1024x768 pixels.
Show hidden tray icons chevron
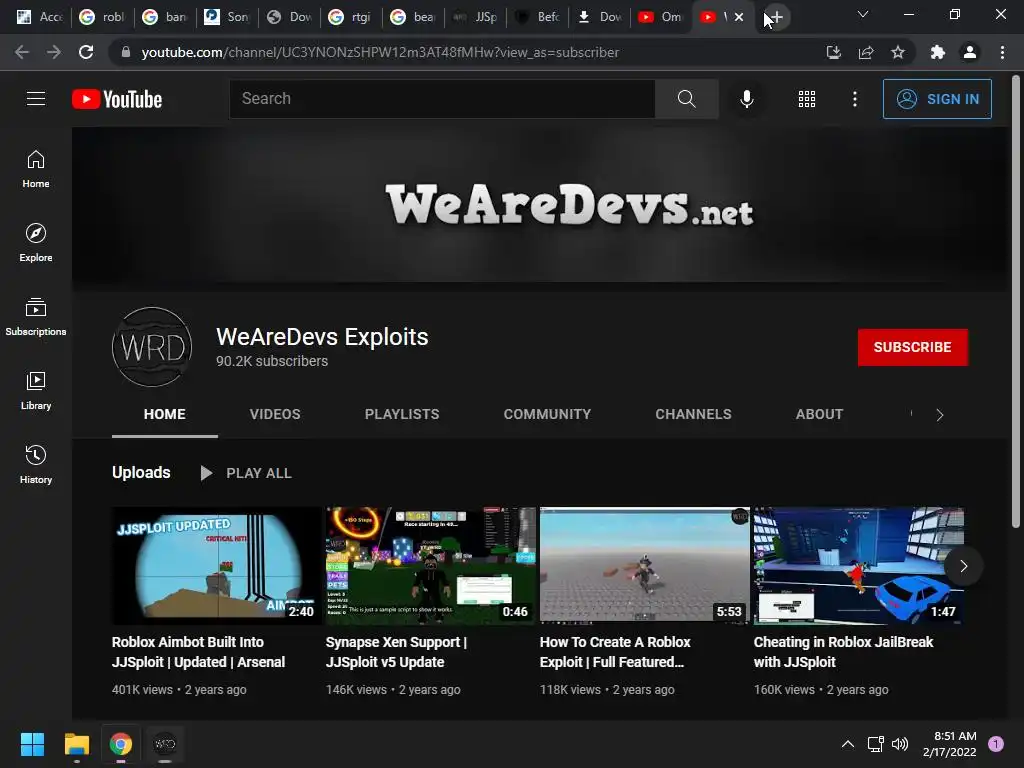(848, 744)
